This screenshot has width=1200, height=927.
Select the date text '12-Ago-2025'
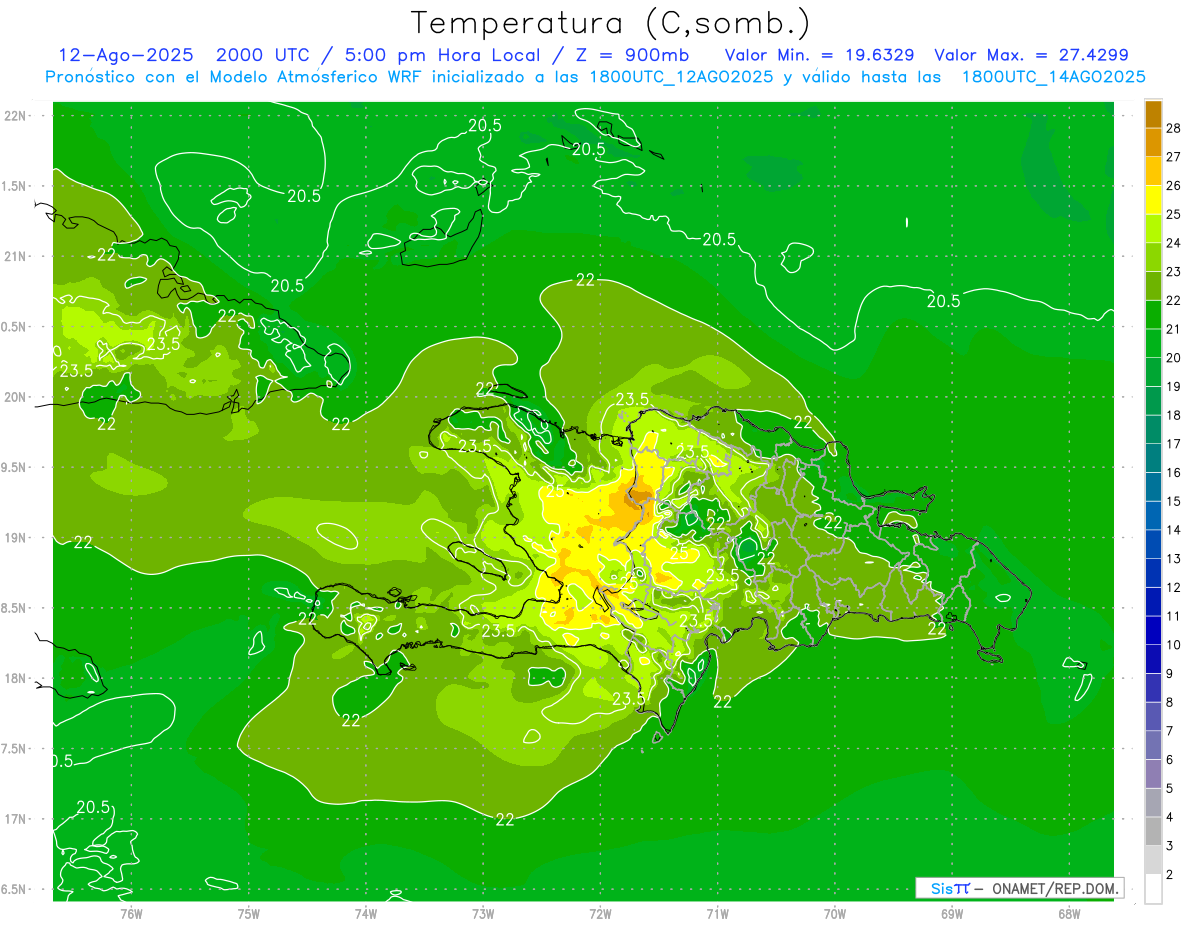point(126,55)
